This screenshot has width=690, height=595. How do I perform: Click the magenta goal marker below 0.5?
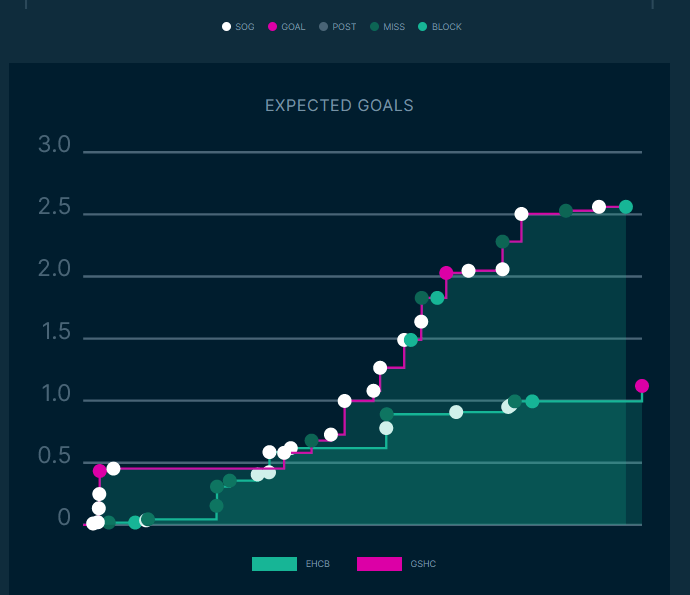[x=100, y=471]
